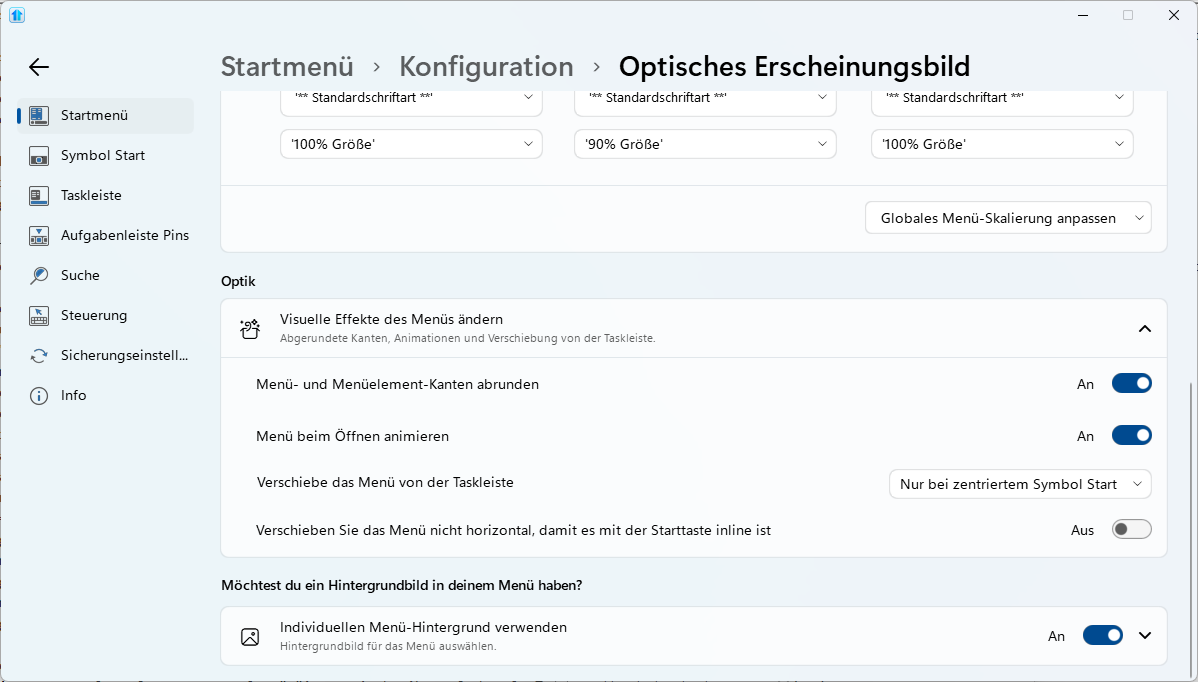This screenshot has height=682, width=1198.
Task: Disable Menü- und Menüelement-Kanten abrunden toggle
Action: click(1131, 384)
